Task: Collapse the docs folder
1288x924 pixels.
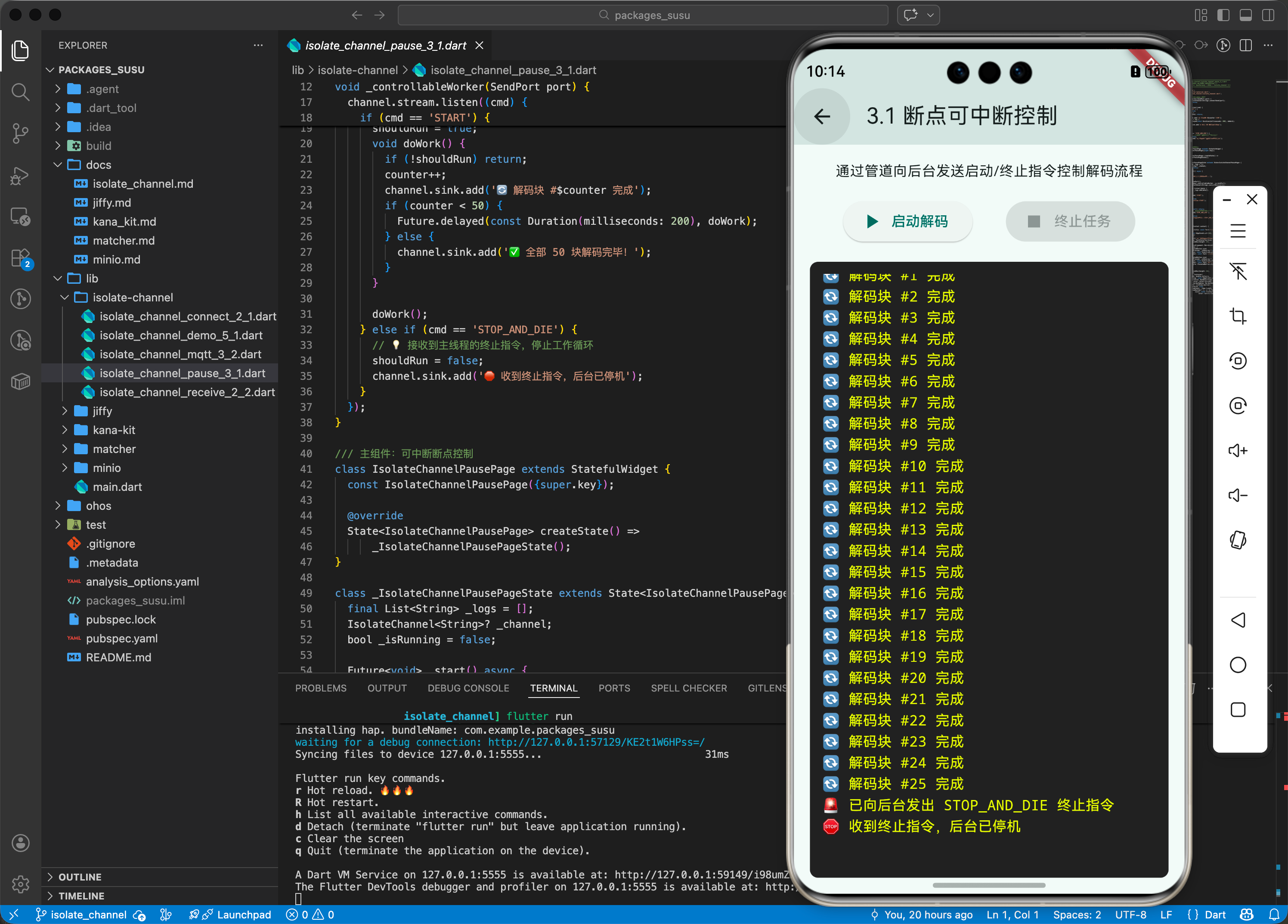Action: coord(98,165)
